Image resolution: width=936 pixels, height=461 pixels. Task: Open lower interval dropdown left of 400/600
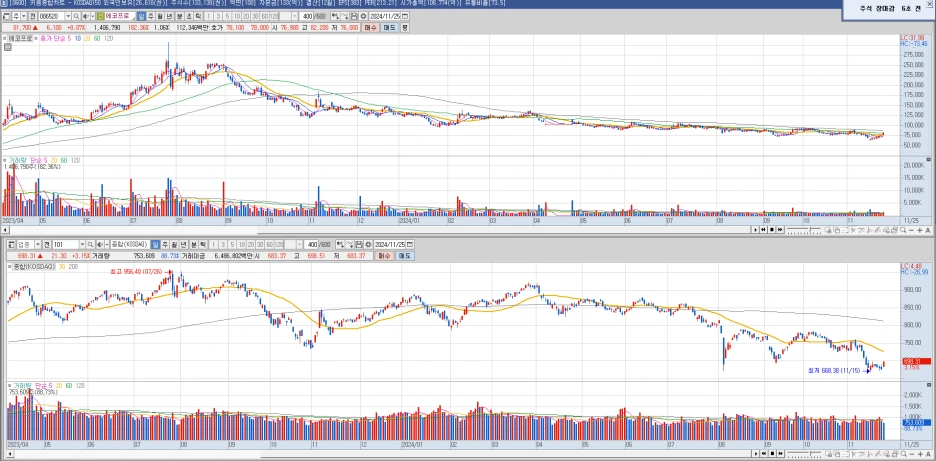pyautogui.click(x=300, y=244)
